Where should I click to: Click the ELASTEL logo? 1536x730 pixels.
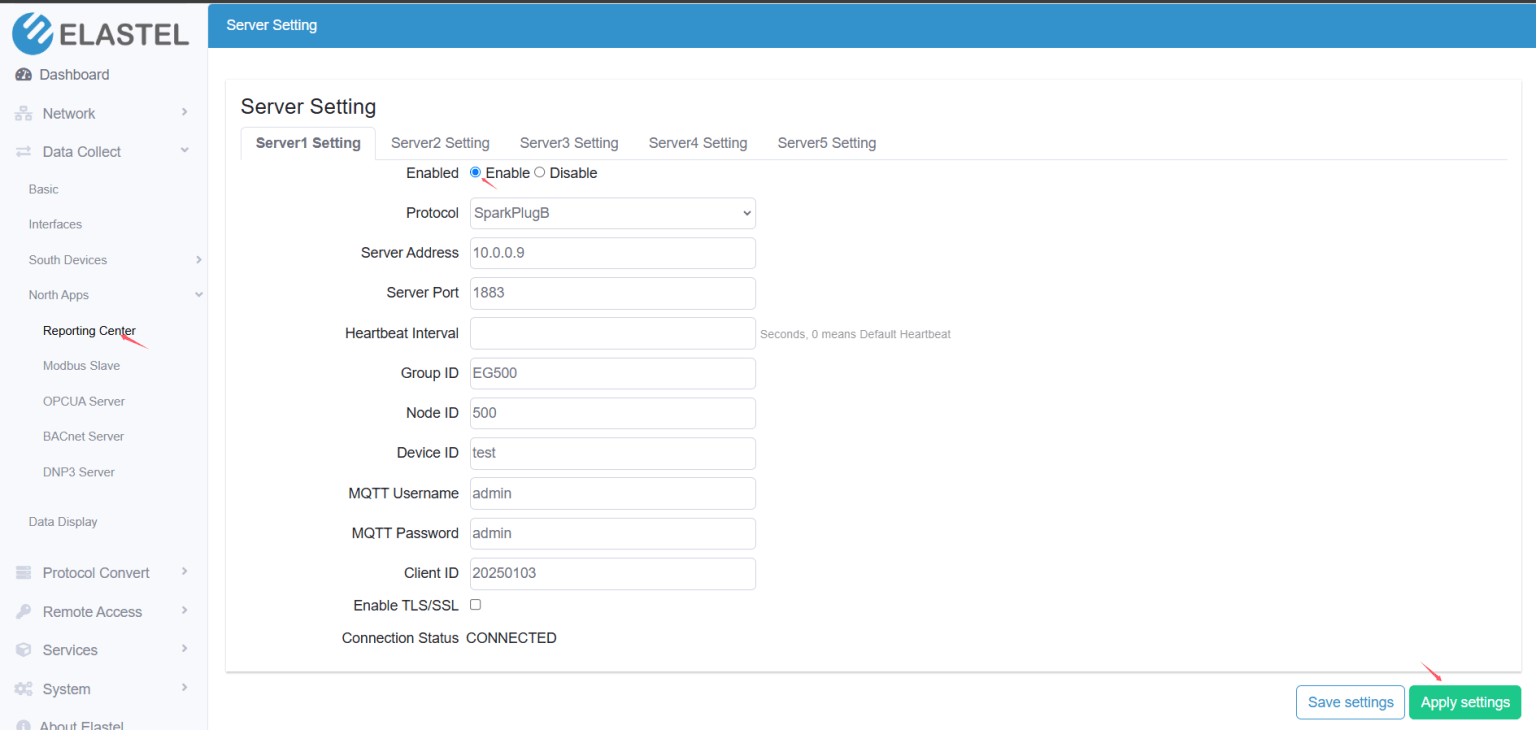pyautogui.click(x=100, y=33)
